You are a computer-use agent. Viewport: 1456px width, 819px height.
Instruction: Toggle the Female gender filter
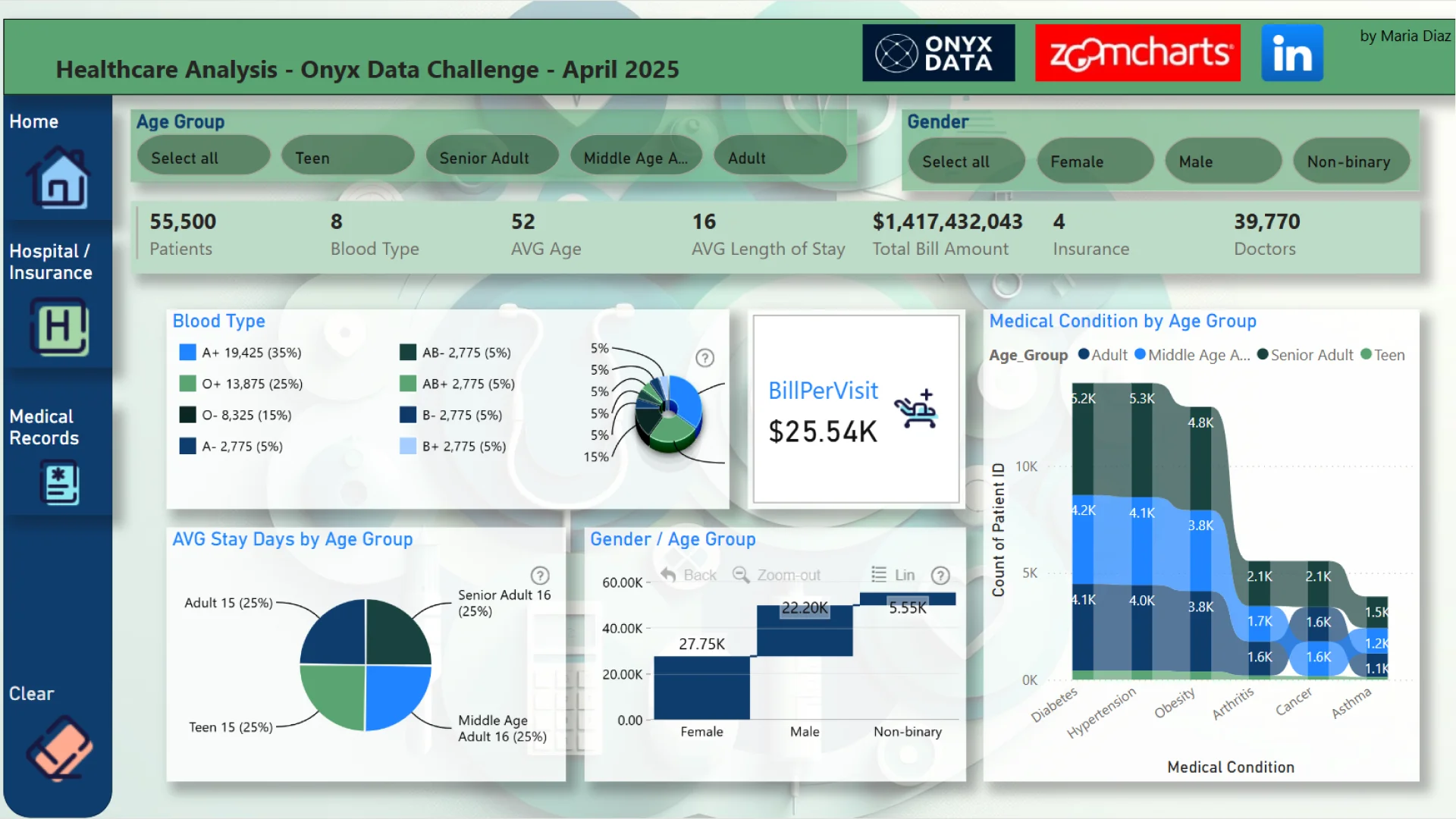point(1094,162)
